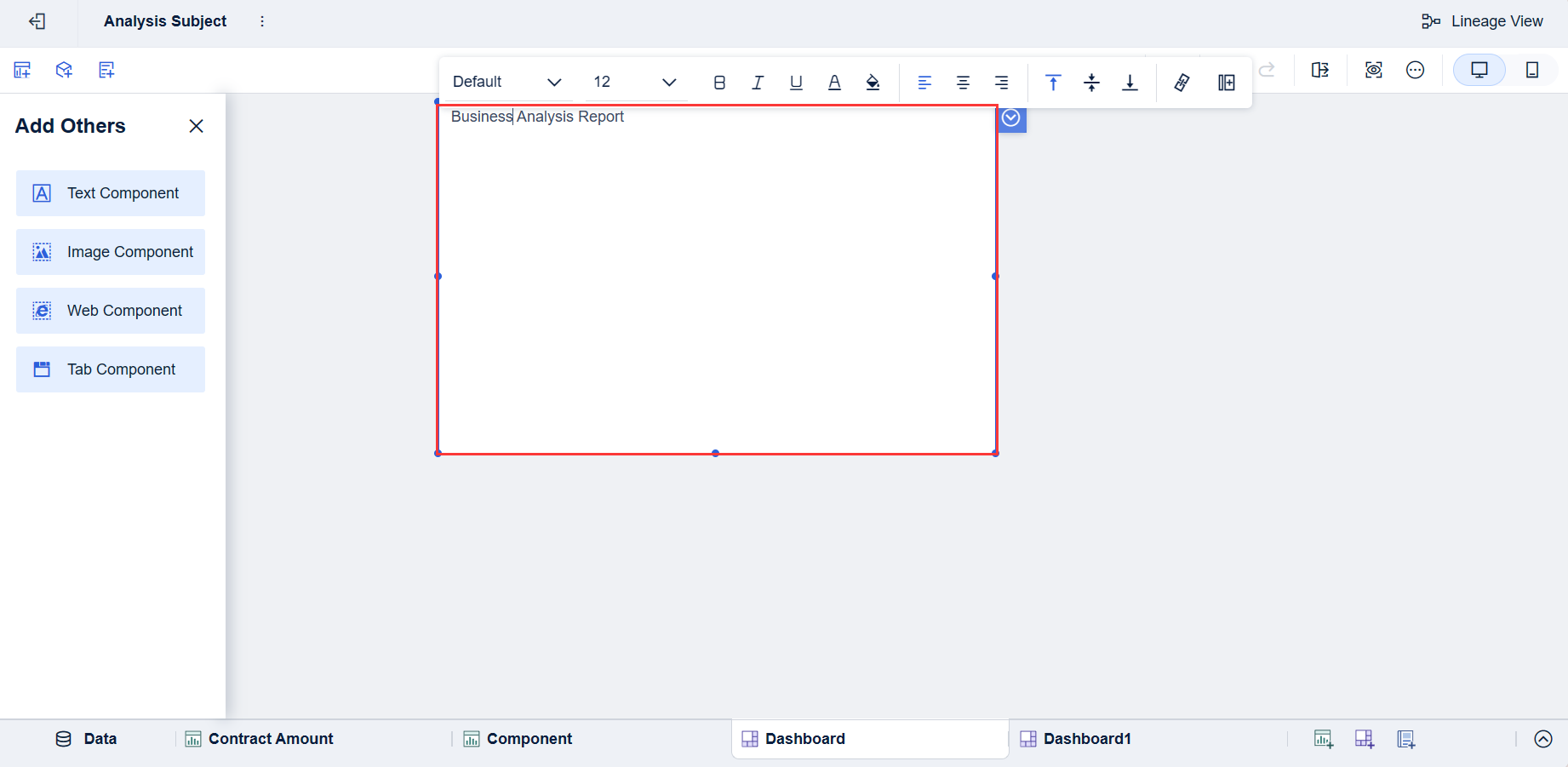Click the export/share panel icon near Redo
Screen dimensions: 1568x767
(x=1320, y=70)
